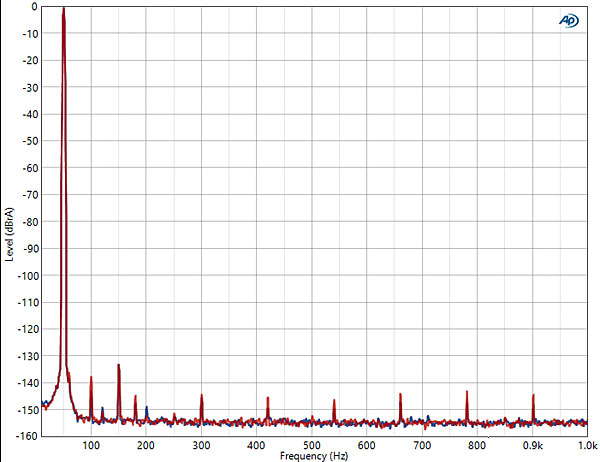Click the '300' frequency axis label
The width and height of the screenshot is (600, 462).
click(202, 446)
